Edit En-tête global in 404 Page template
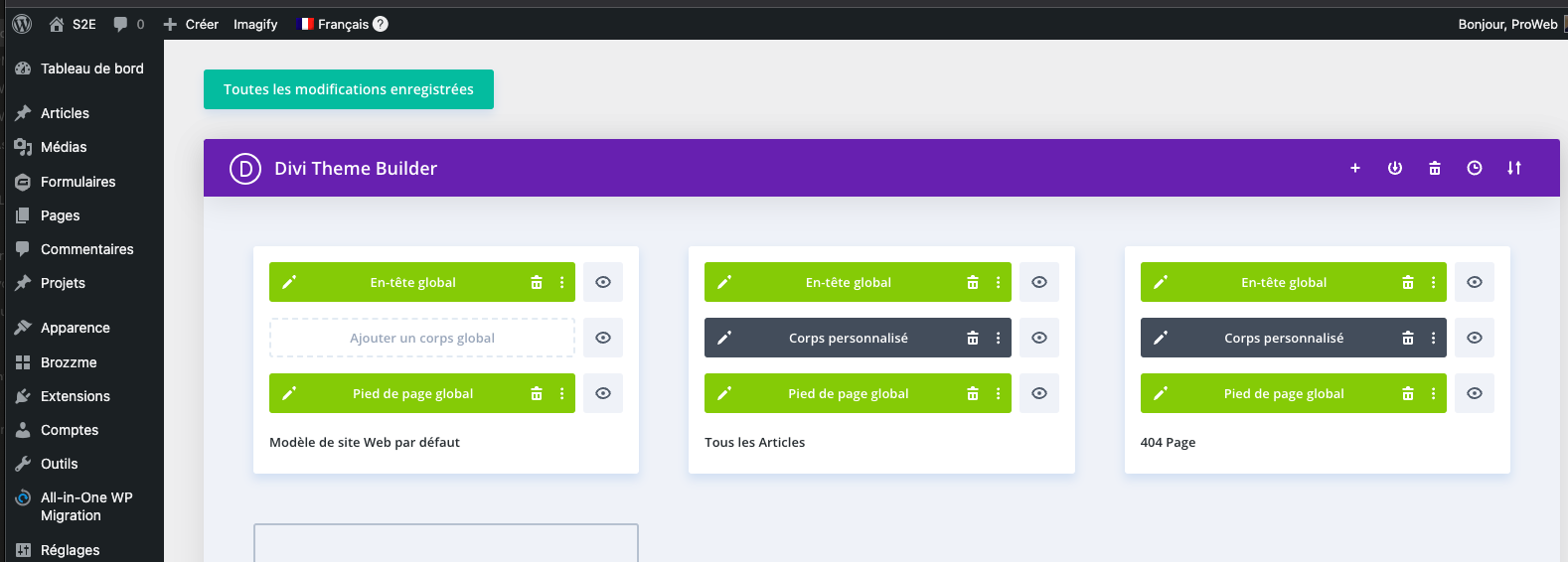This screenshot has width=1568, height=562. point(1160,282)
